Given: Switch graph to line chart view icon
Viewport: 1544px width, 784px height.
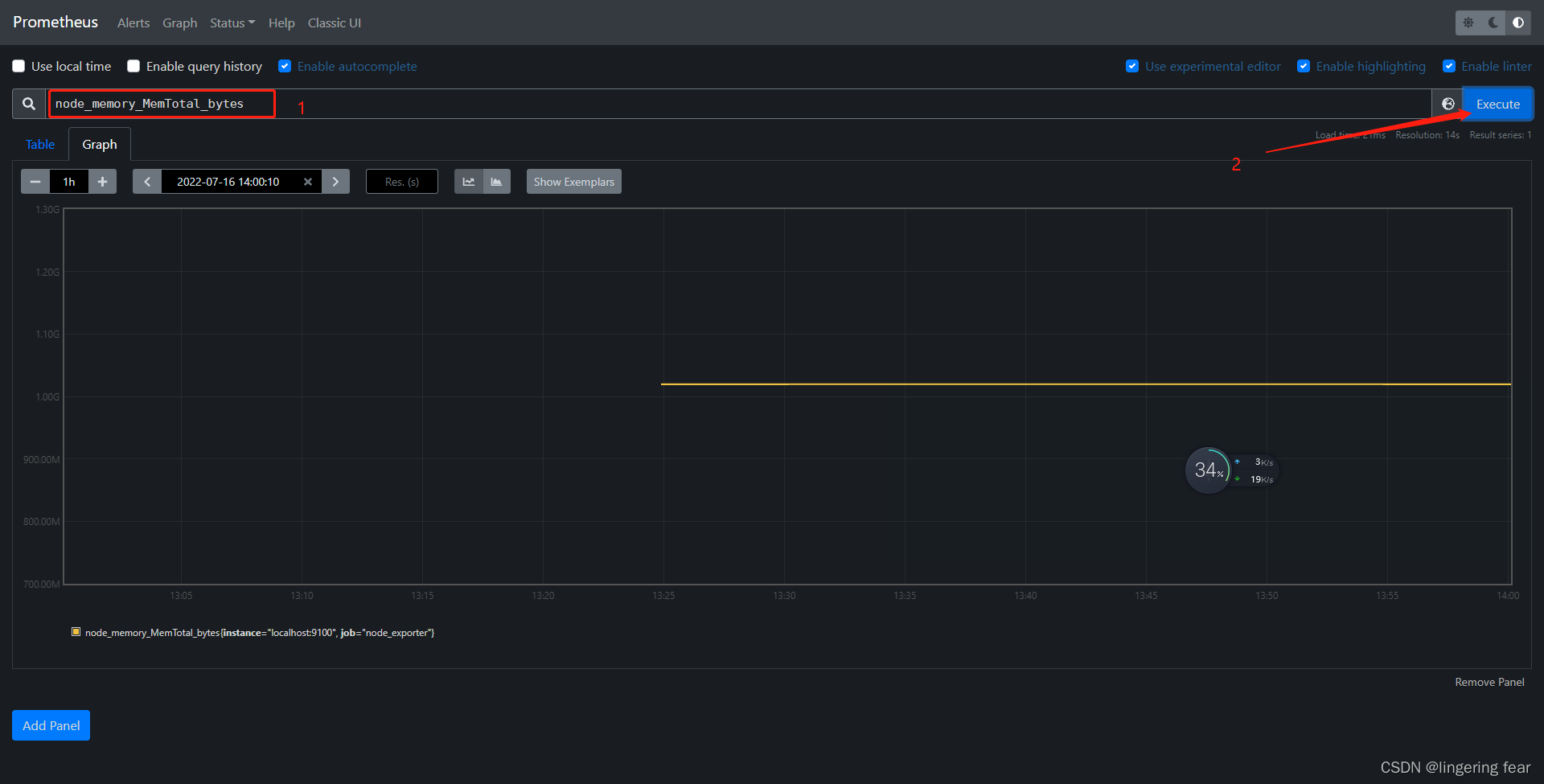Looking at the screenshot, I should coord(468,181).
